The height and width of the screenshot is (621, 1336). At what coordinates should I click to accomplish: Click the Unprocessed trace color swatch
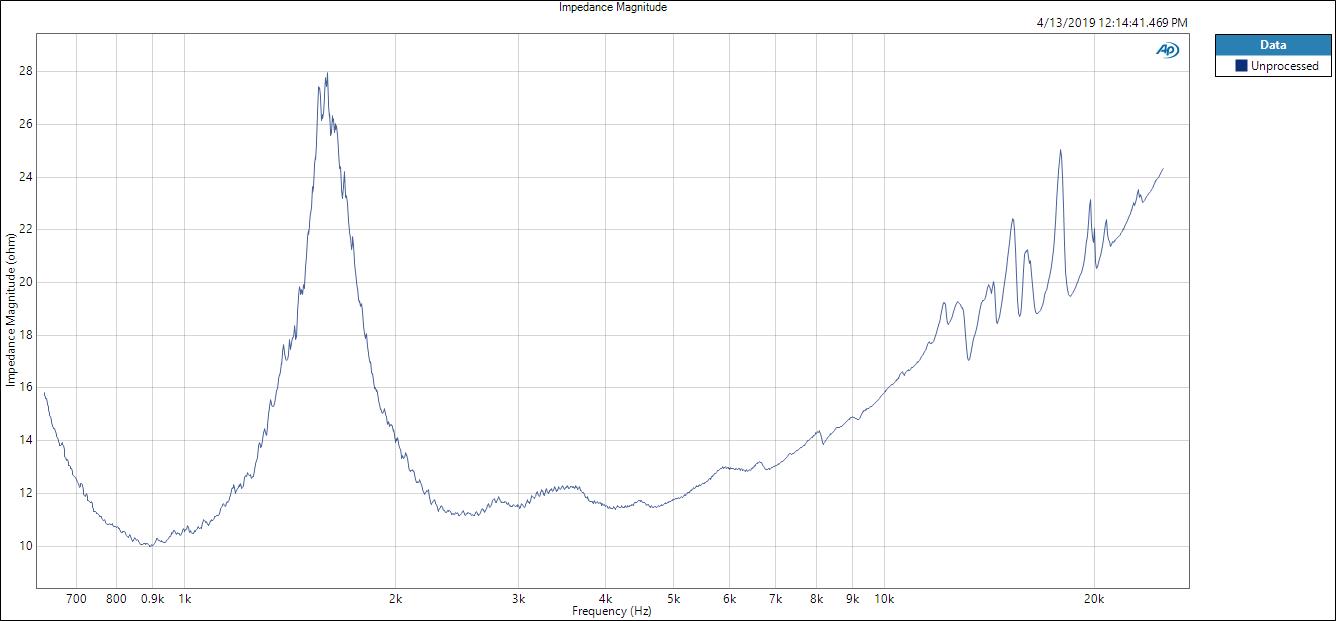(x=1241, y=66)
